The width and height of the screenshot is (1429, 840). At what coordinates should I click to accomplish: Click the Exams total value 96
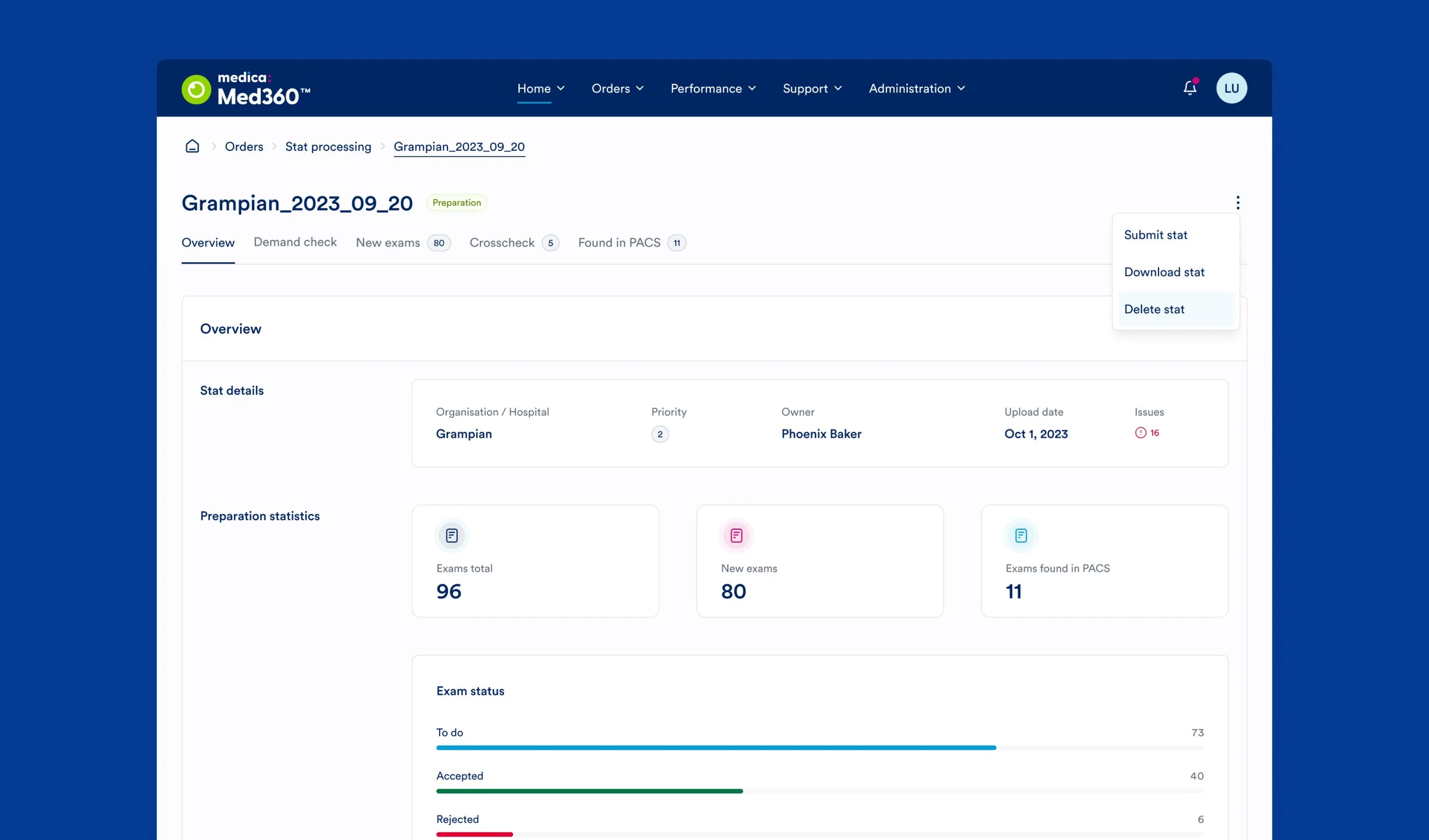click(449, 591)
